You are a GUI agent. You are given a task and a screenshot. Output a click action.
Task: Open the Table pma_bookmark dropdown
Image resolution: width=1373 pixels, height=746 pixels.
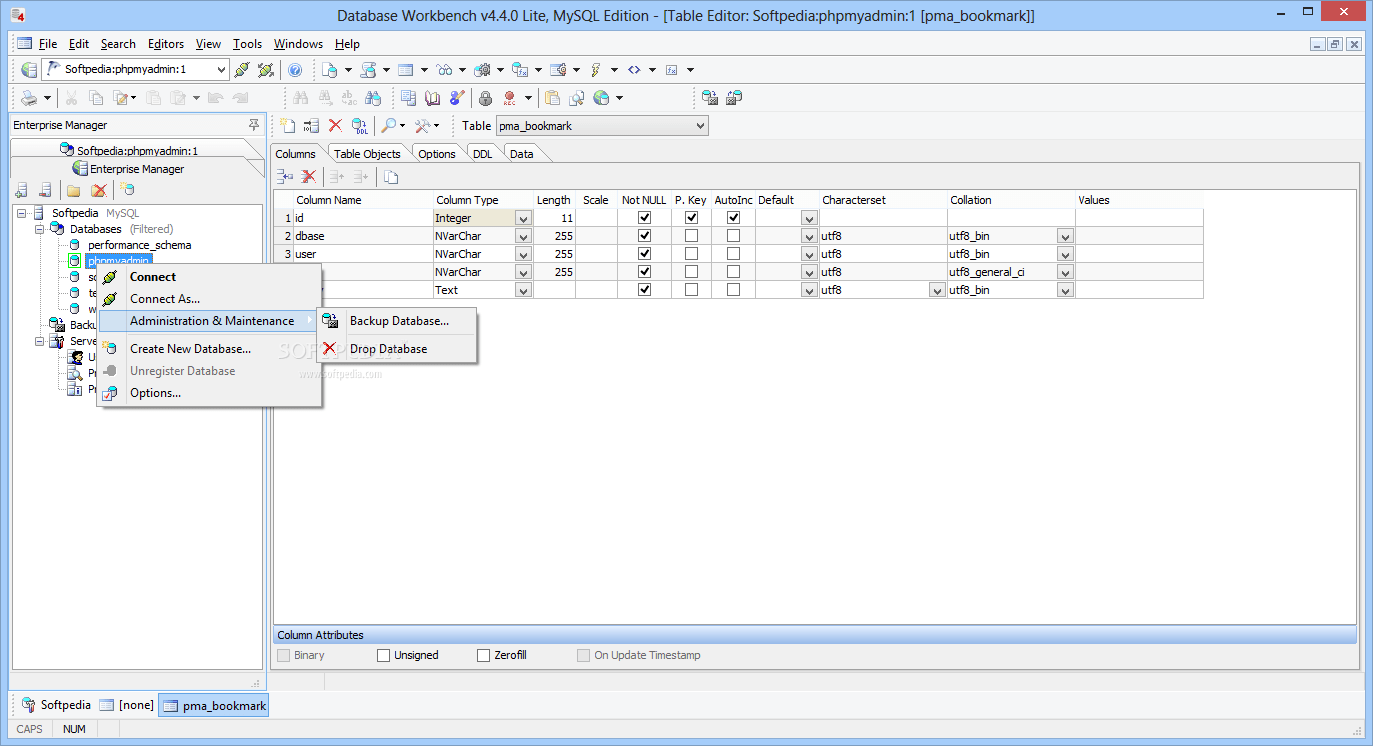[x=700, y=126]
